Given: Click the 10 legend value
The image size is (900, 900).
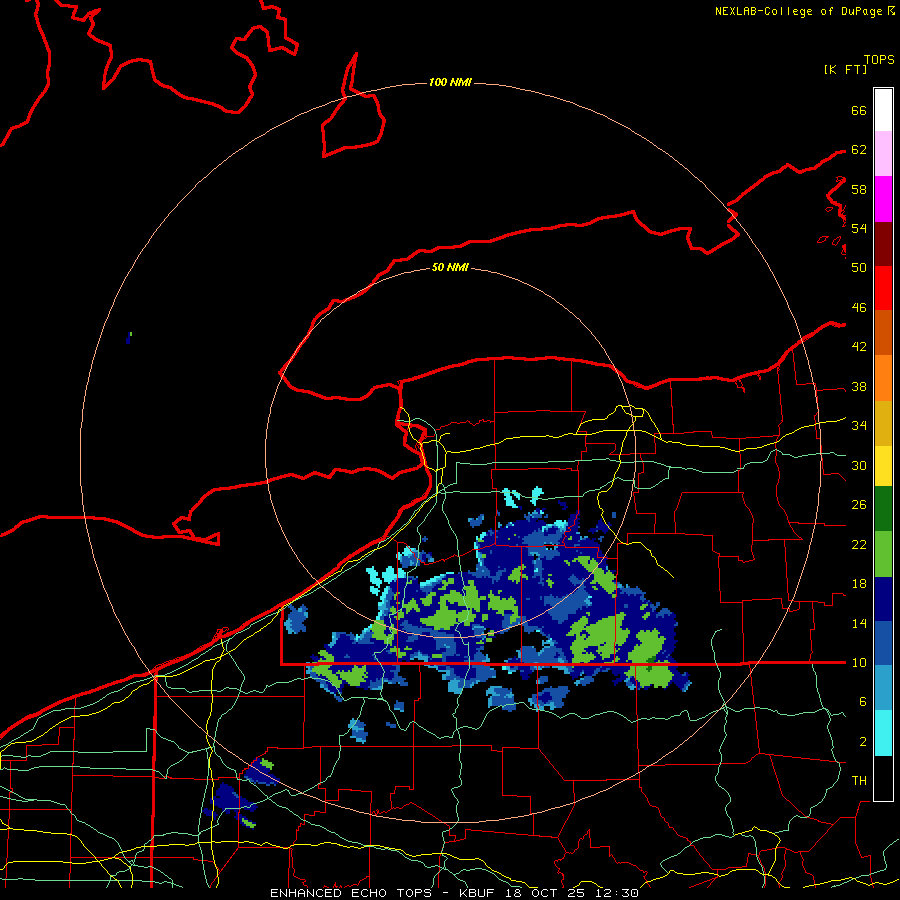Looking at the screenshot, I should point(859,662).
